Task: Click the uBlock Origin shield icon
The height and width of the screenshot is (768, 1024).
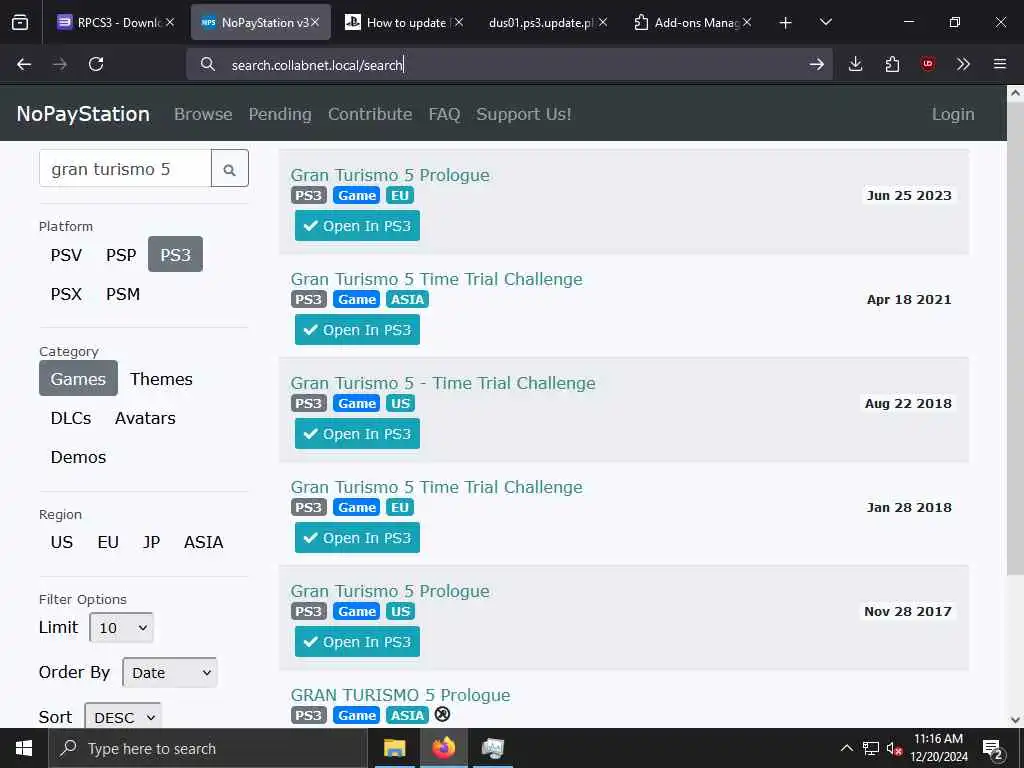Action: [x=928, y=64]
